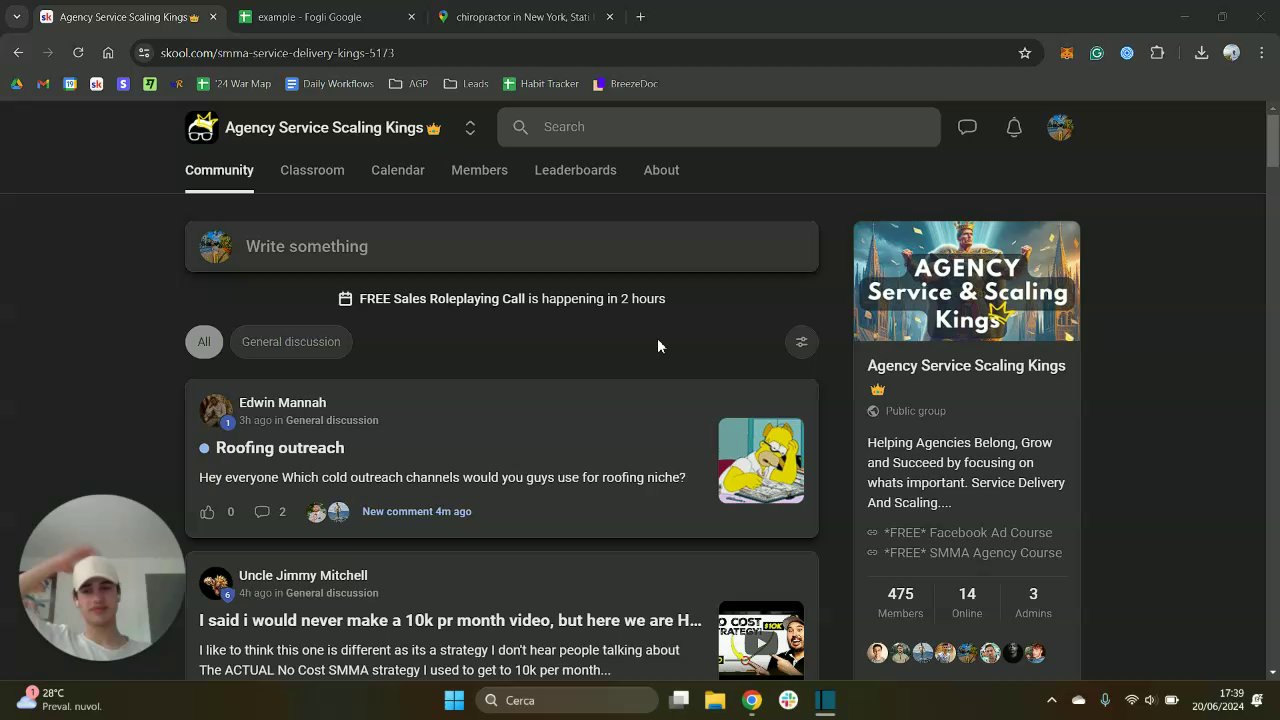Open the New comment 4m ago link
Screen dimensions: 1280x720
[417, 512]
